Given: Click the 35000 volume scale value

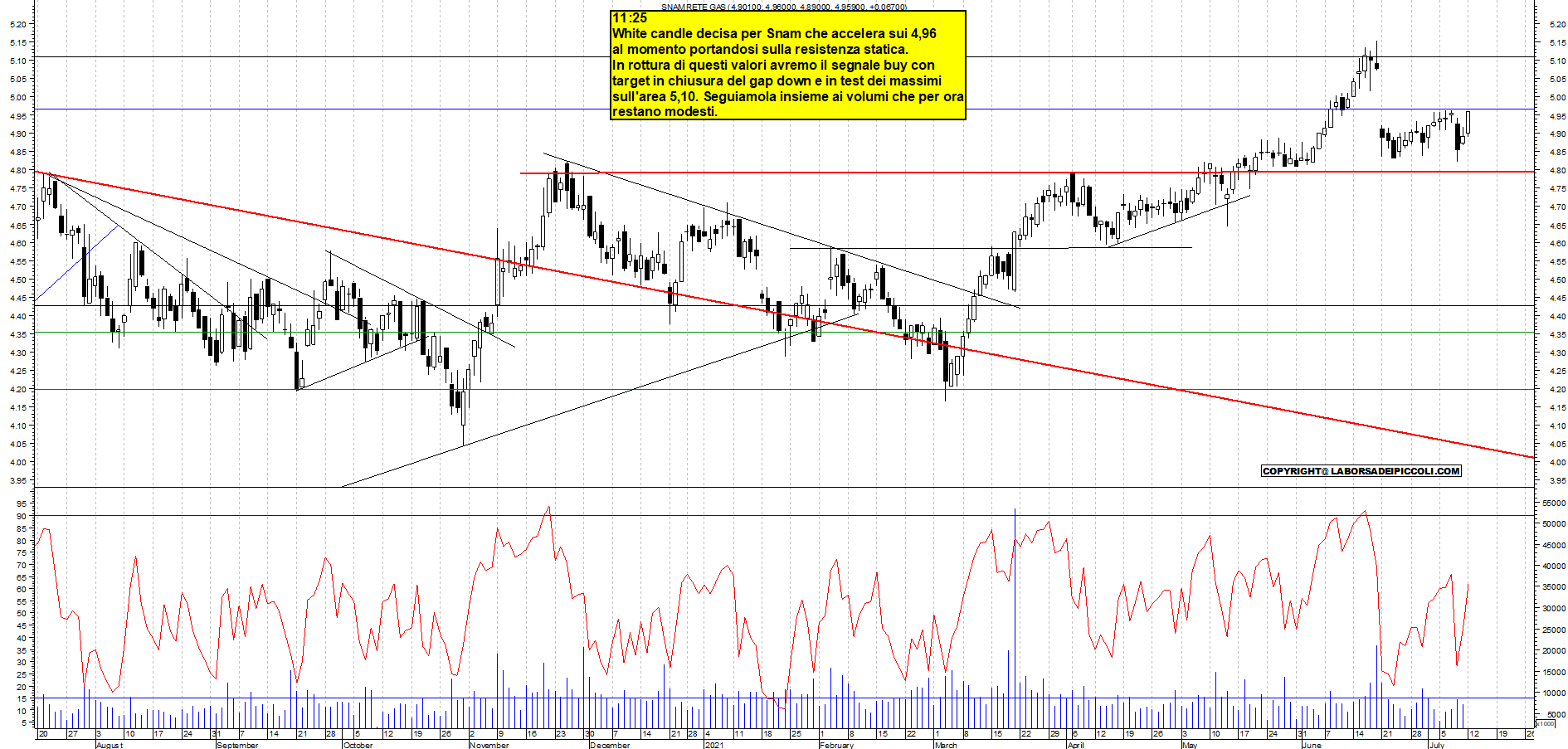Looking at the screenshot, I should (x=1554, y=587).
